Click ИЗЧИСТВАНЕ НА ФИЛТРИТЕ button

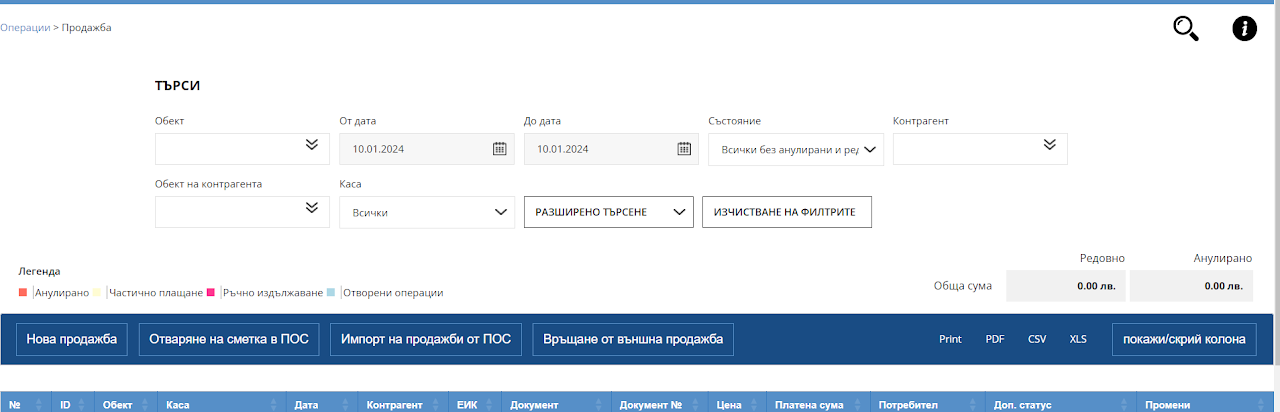(787, 213)
